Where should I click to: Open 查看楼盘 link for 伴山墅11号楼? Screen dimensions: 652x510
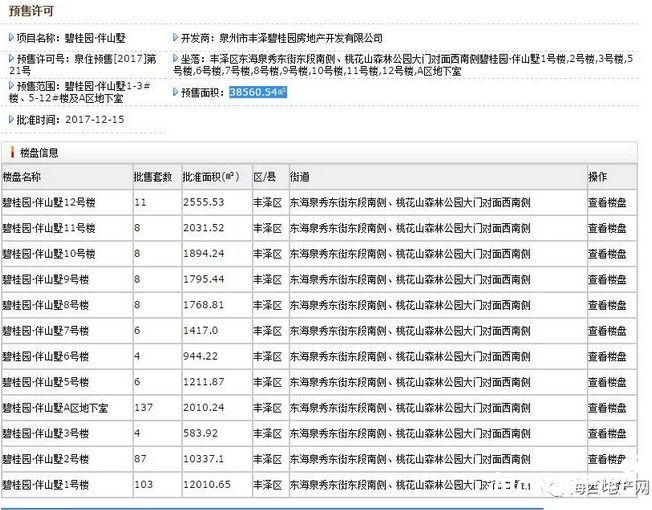coord(607,228)
